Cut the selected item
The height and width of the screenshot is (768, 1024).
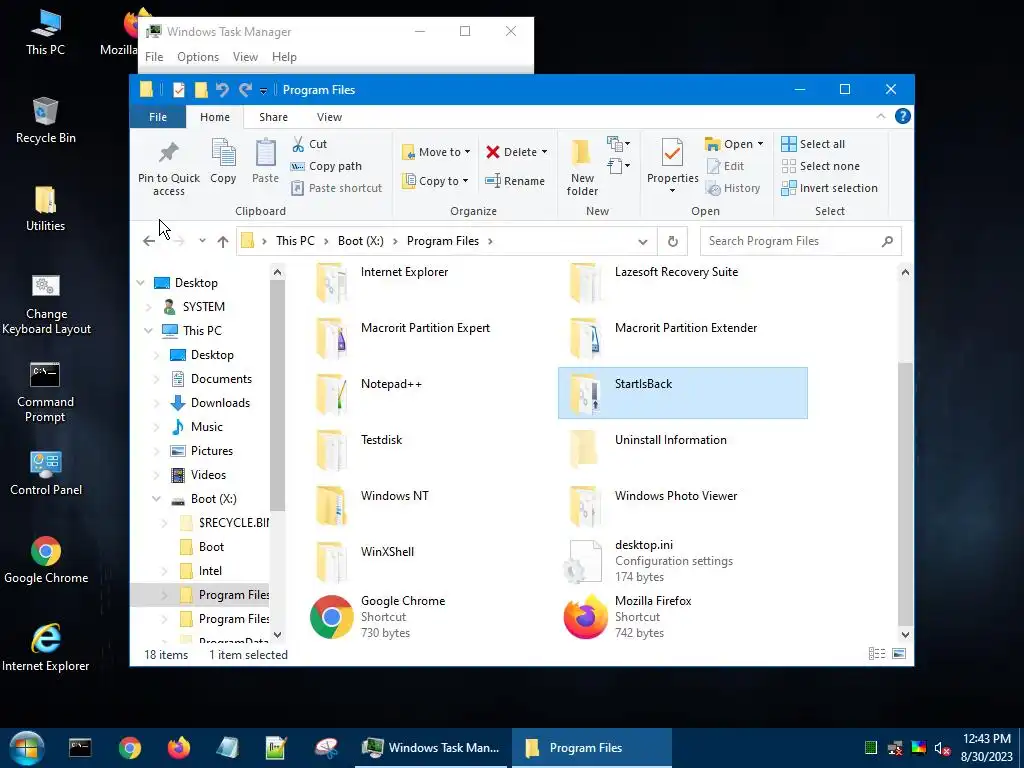point(310,144)
